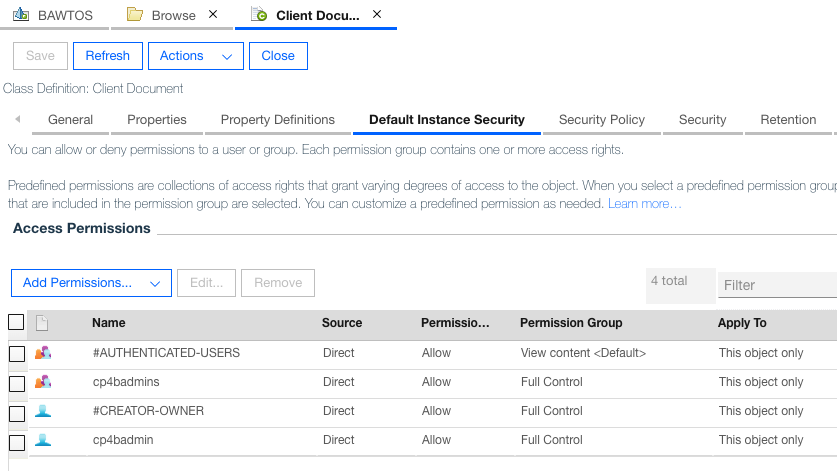Check the #AUTHENTICATED-USERS row checkbox
Viewport: 837px width, 471px height.
click(x=17, y=354)
